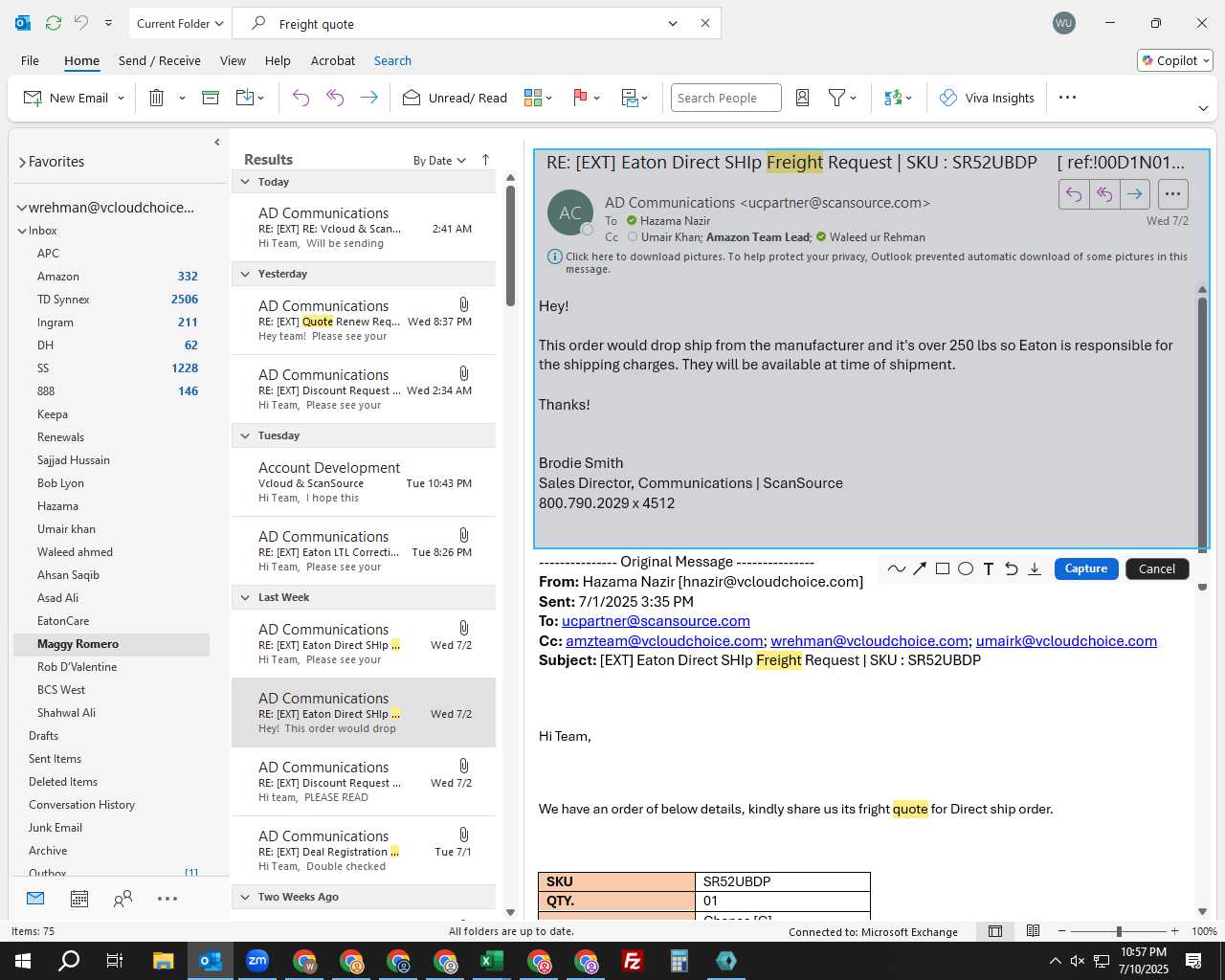Screen dimensions: 1225x980
Task: Select the rectangle tool in the capture toolbar
Action: (943, 568)
